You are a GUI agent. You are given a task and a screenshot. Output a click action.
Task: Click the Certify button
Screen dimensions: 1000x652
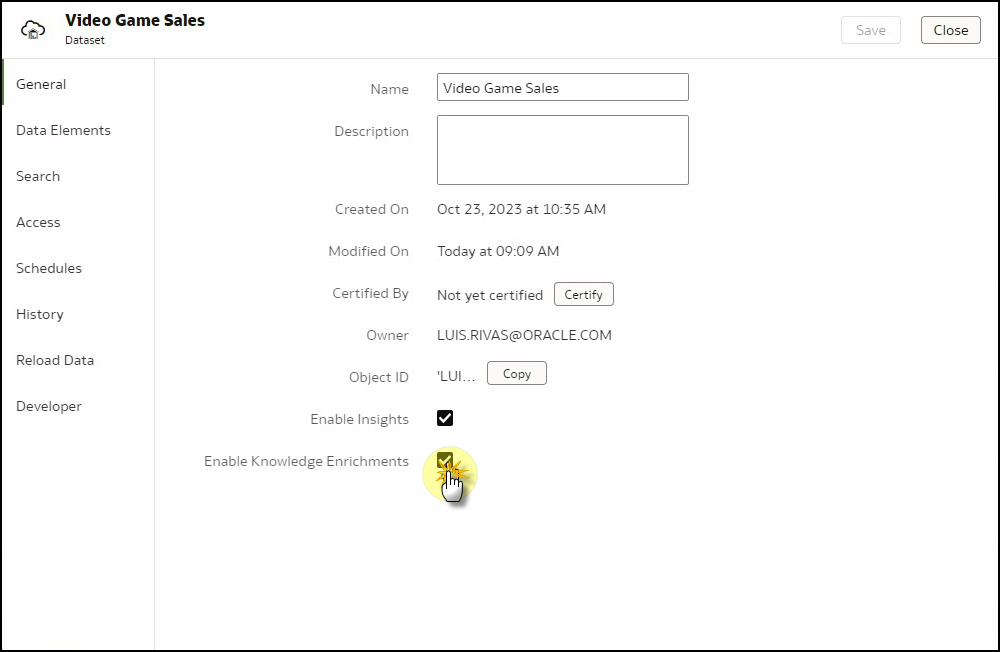point(583,294)
